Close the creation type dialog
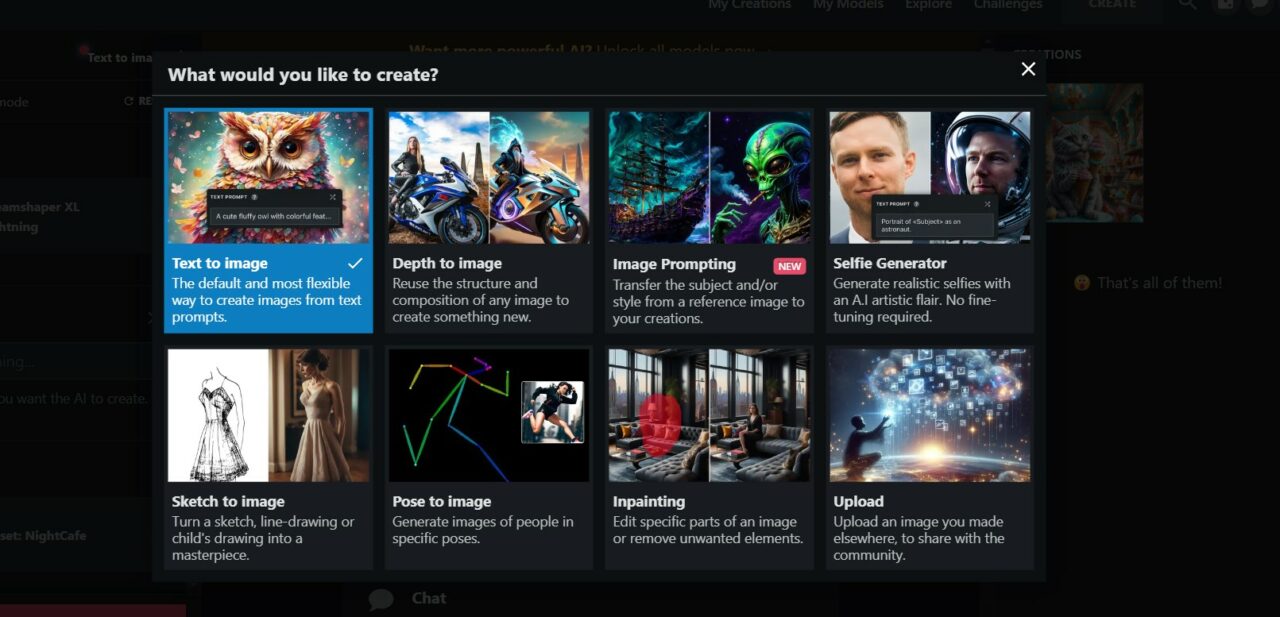Viewport: 1280px width, 617px height. click(1028, 69)
